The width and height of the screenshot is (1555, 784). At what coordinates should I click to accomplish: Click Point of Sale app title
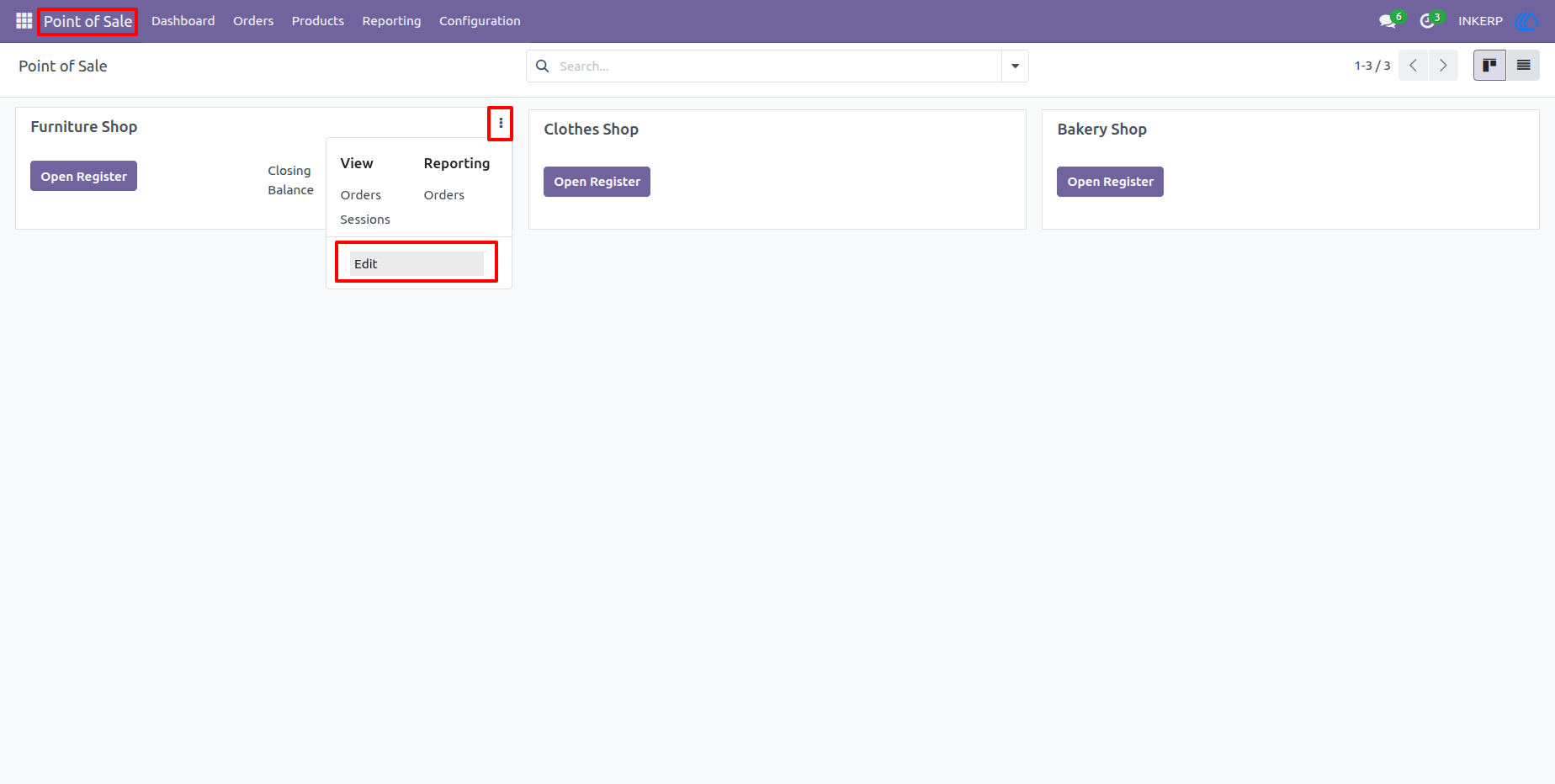pos(88,21)
